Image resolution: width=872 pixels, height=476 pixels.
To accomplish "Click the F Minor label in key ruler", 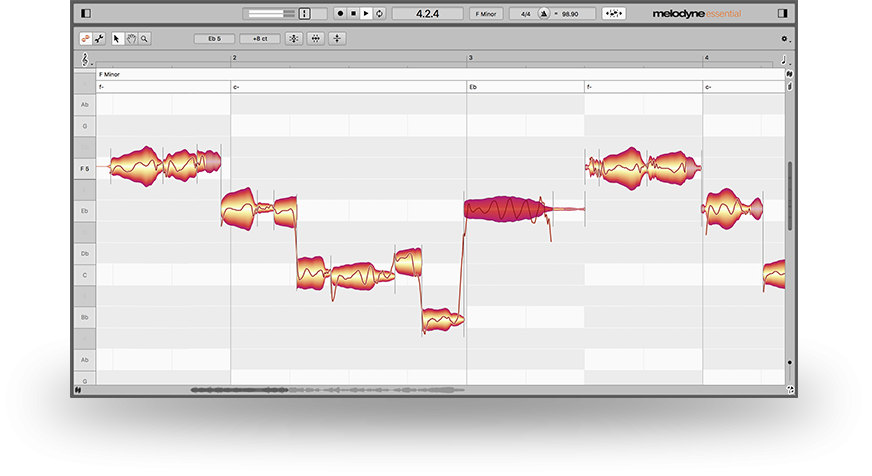I will (x=110, y=74).
